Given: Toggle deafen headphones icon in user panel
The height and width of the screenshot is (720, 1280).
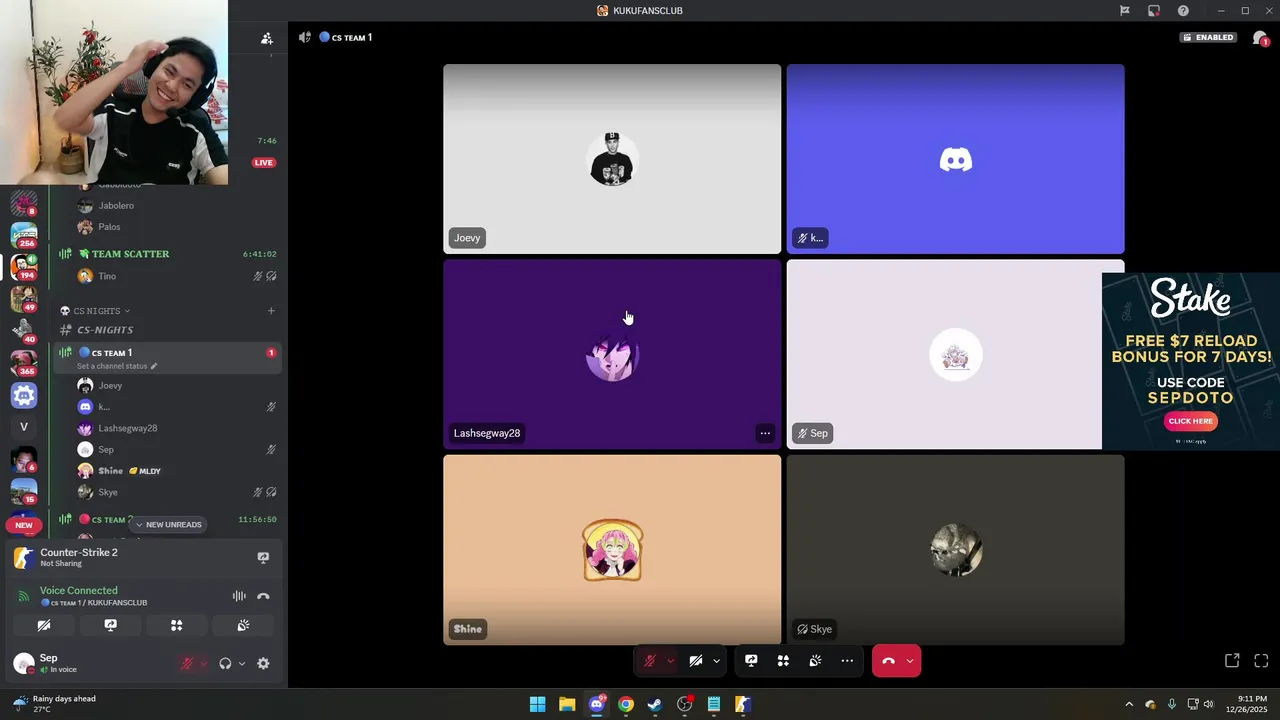Looking at the screenshot, I should pyautogui.click(x=225, y=663).
